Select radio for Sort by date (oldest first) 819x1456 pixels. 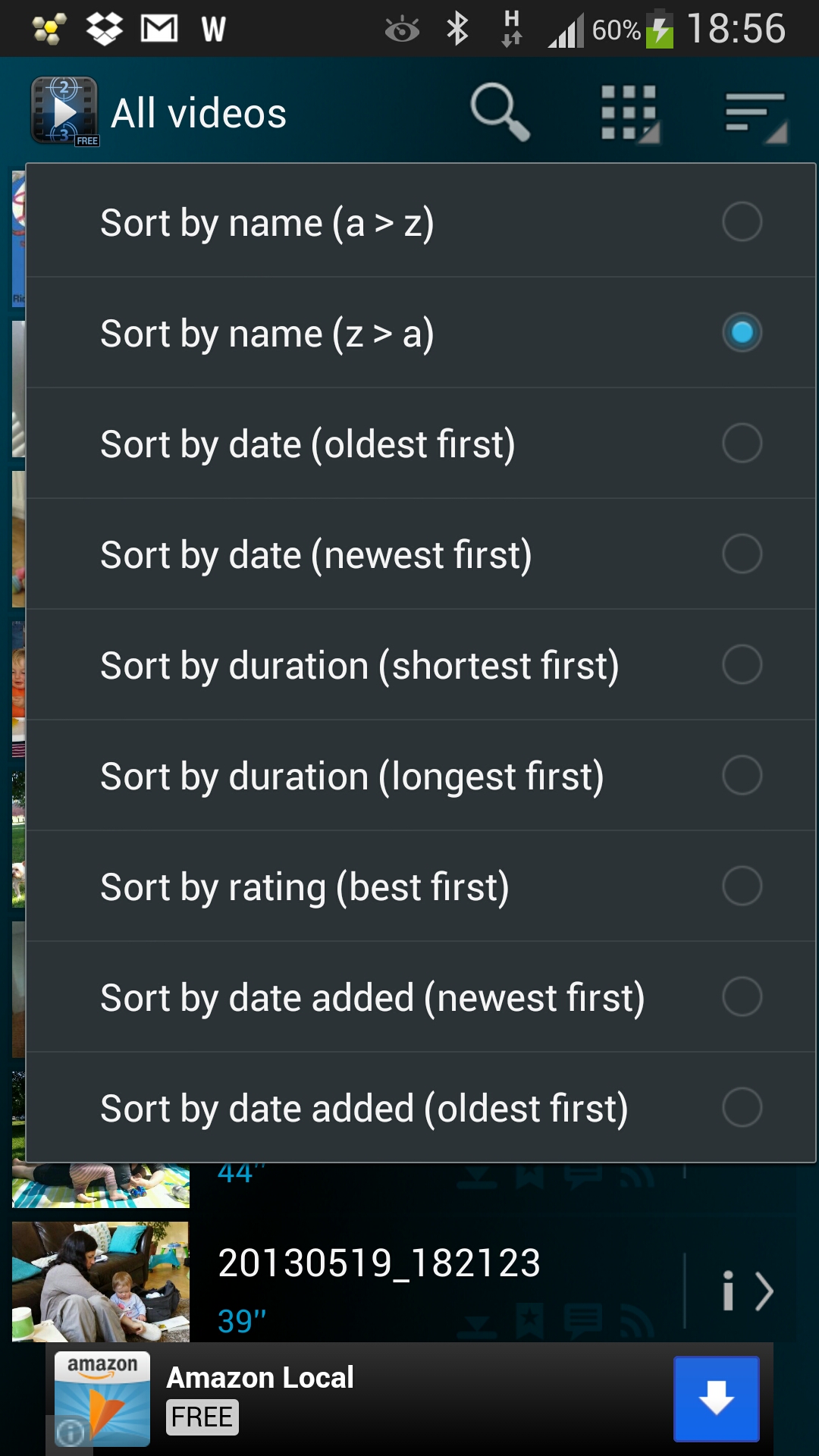click(x=742, y=444)
